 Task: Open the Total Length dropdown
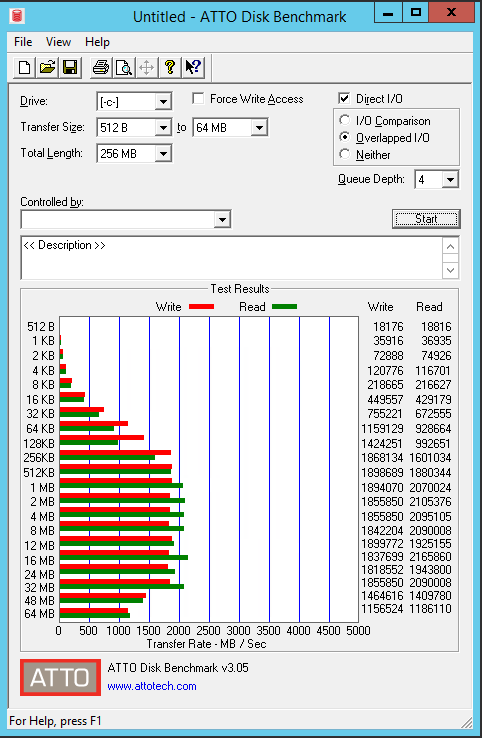[163, 153]
